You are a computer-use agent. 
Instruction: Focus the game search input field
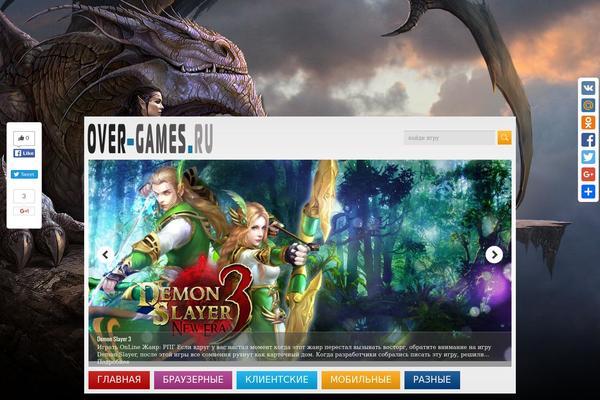450,137
